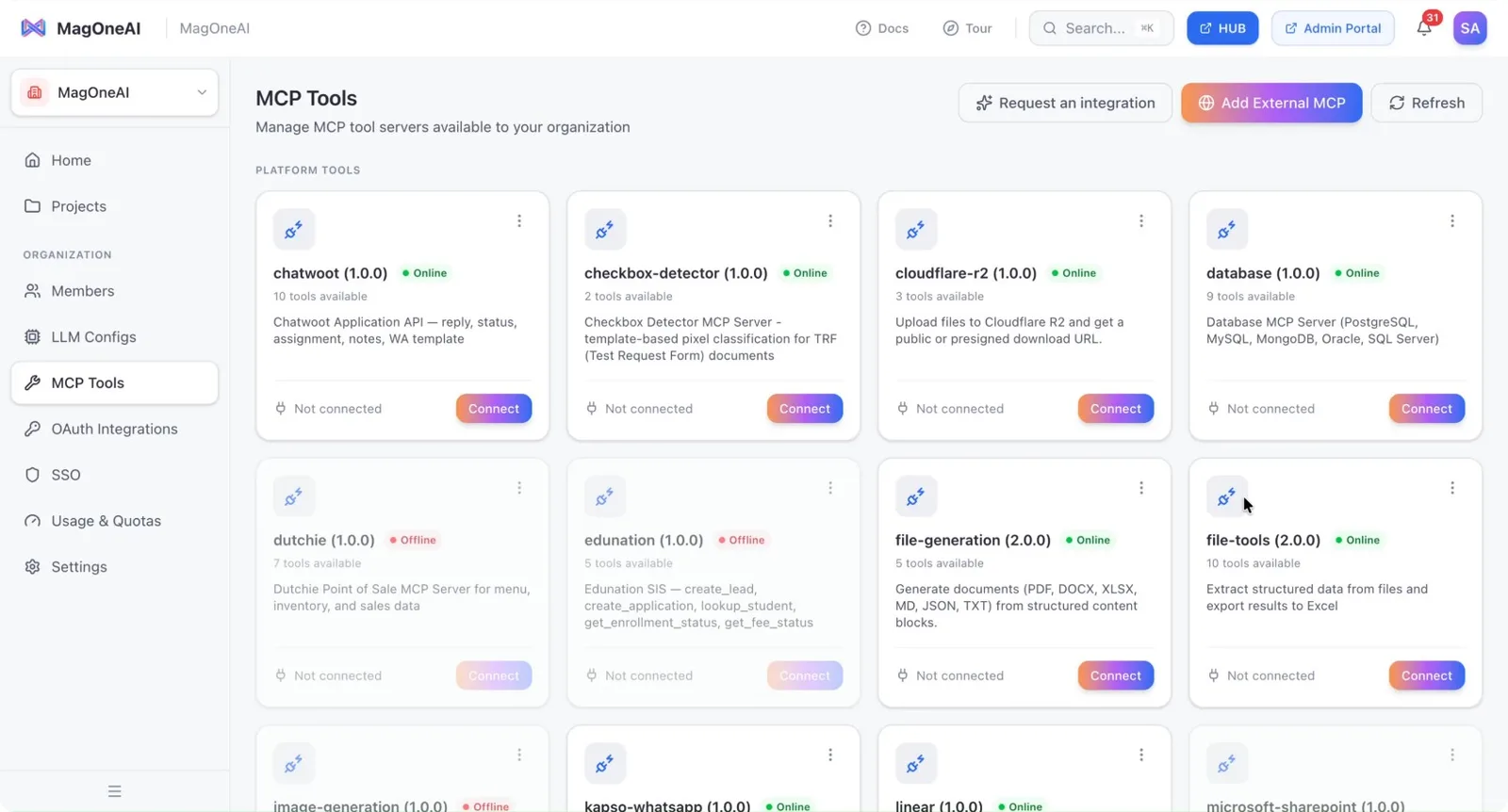Click Request an integration button
Viewport: 1508px width, 812px height.
point(1065,103)
